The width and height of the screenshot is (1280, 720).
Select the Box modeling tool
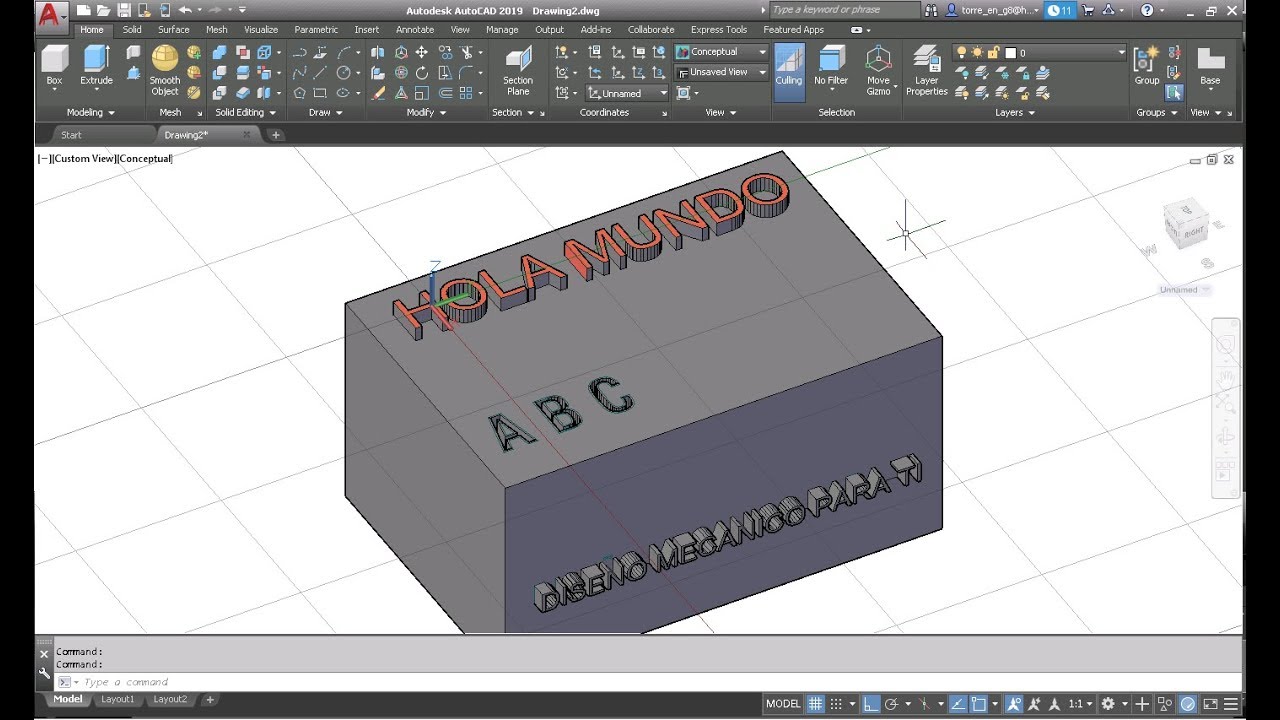tap(54, 66)
